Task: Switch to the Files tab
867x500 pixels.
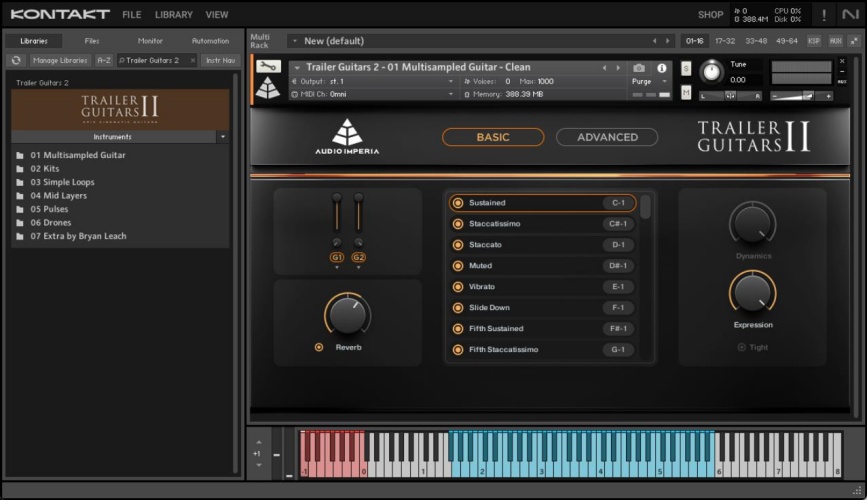Action: pos(92,41)
